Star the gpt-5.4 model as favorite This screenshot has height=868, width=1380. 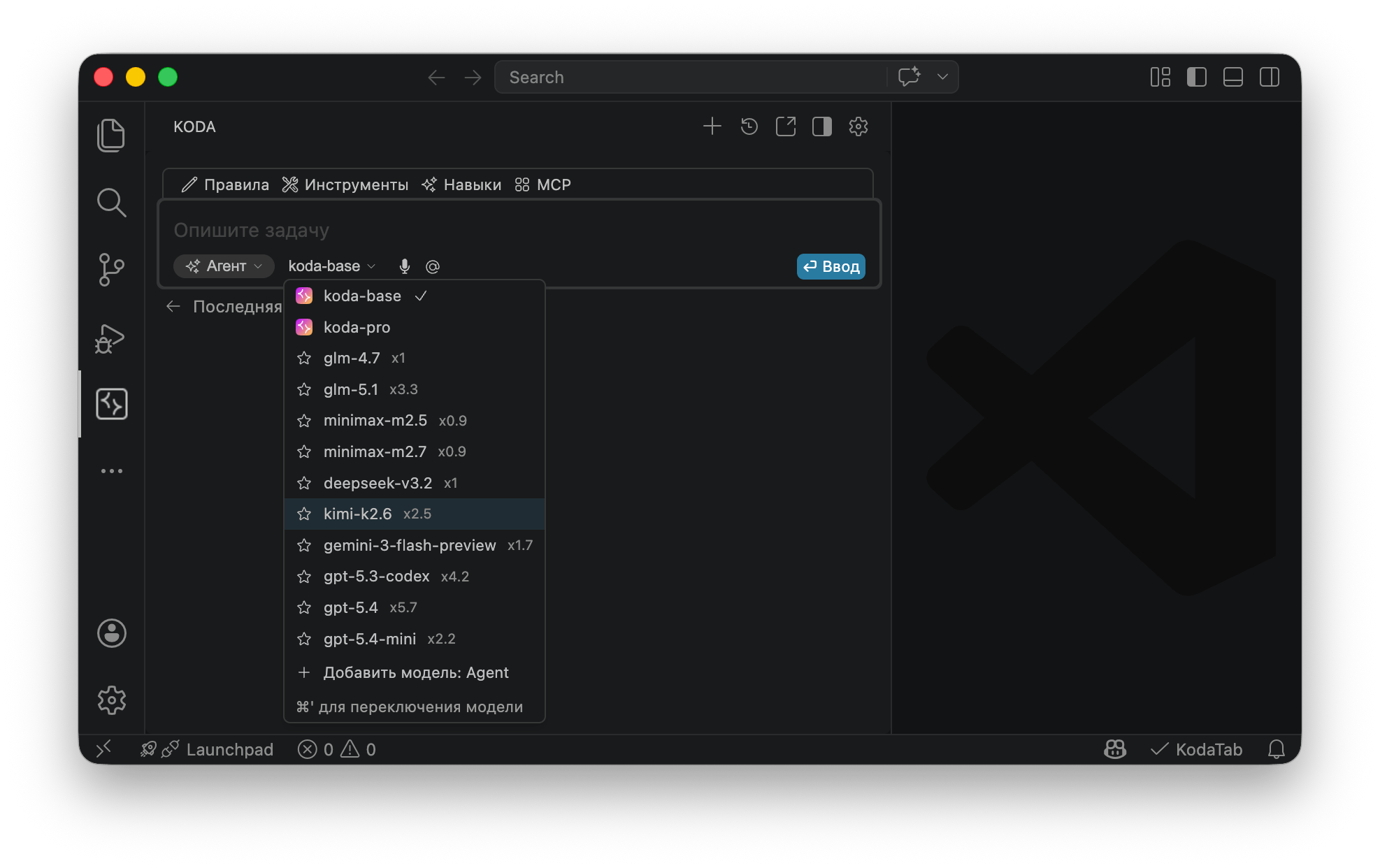304,607
